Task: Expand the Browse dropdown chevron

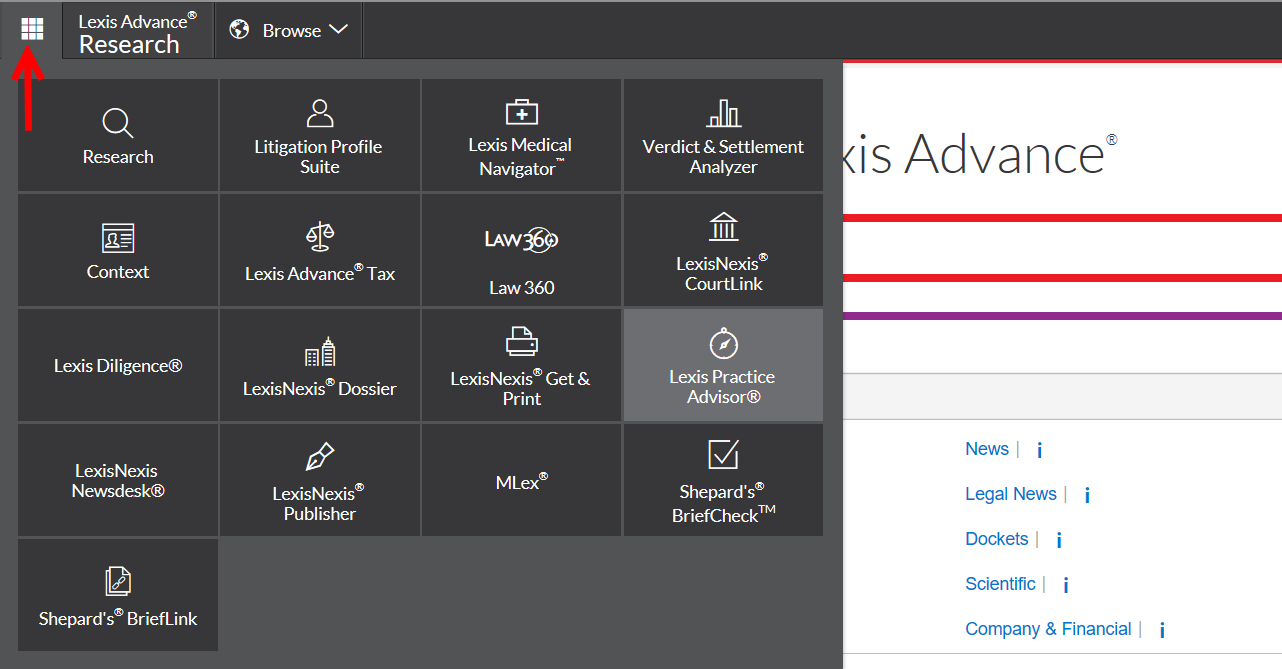Action: click(x=338, y=30)
